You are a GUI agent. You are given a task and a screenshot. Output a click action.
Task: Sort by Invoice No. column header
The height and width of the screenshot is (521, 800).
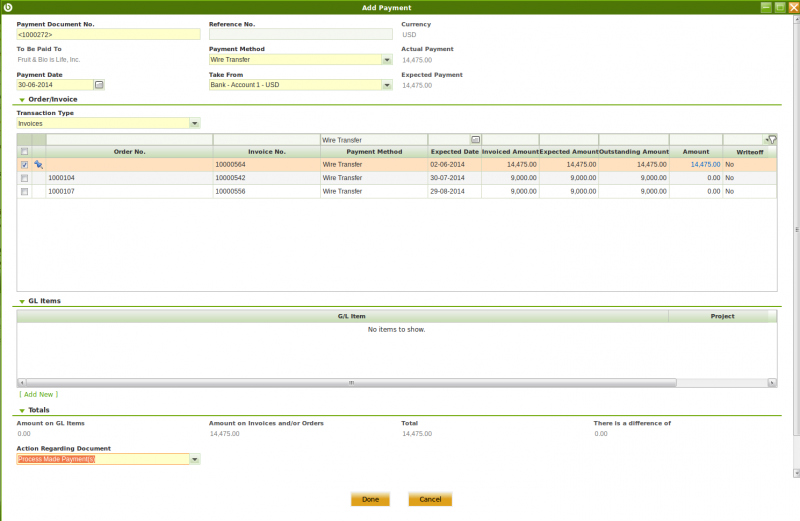point(267,152)
